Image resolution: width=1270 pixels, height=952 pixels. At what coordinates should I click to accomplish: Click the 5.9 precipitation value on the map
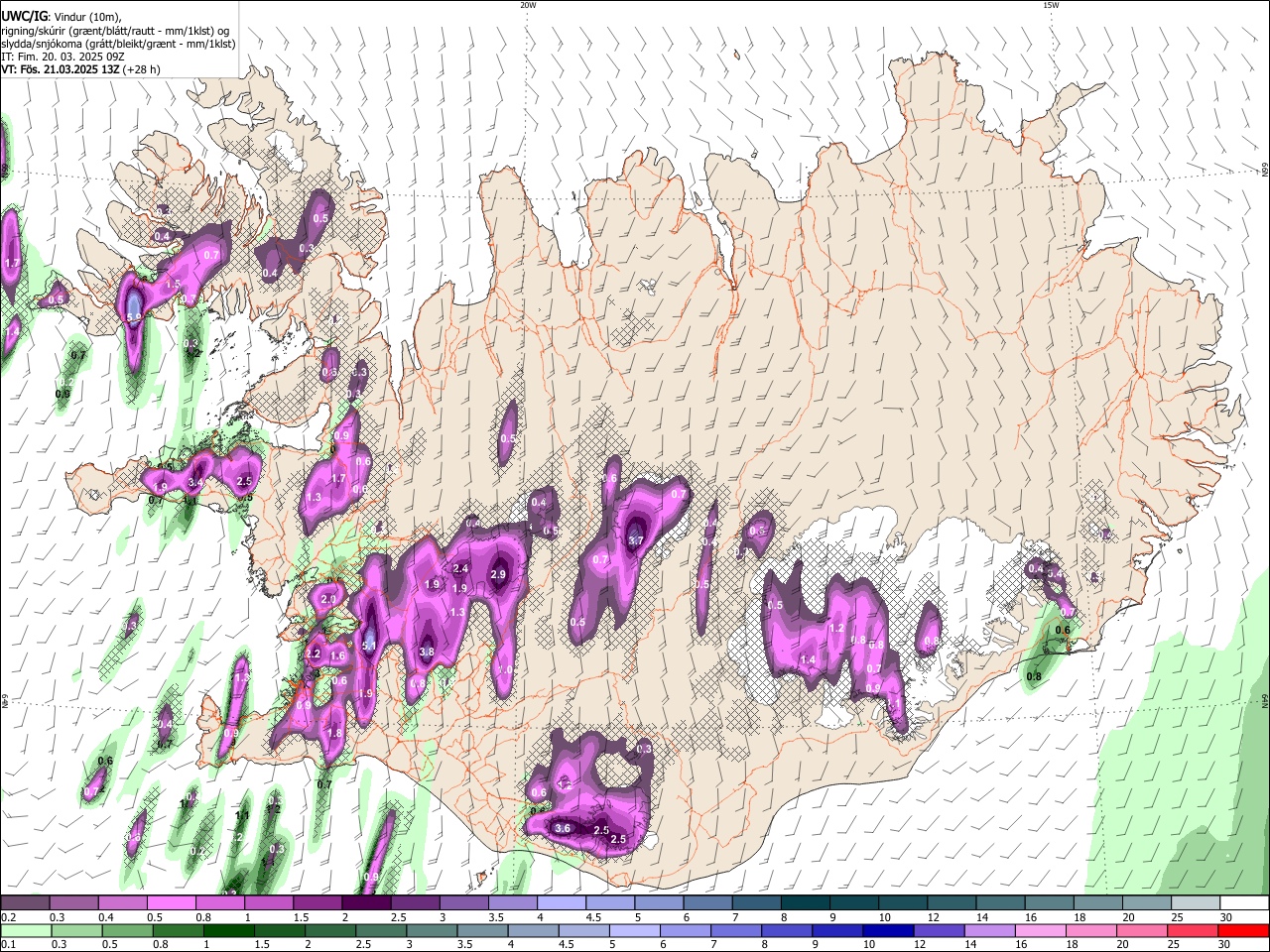point(134,316)
